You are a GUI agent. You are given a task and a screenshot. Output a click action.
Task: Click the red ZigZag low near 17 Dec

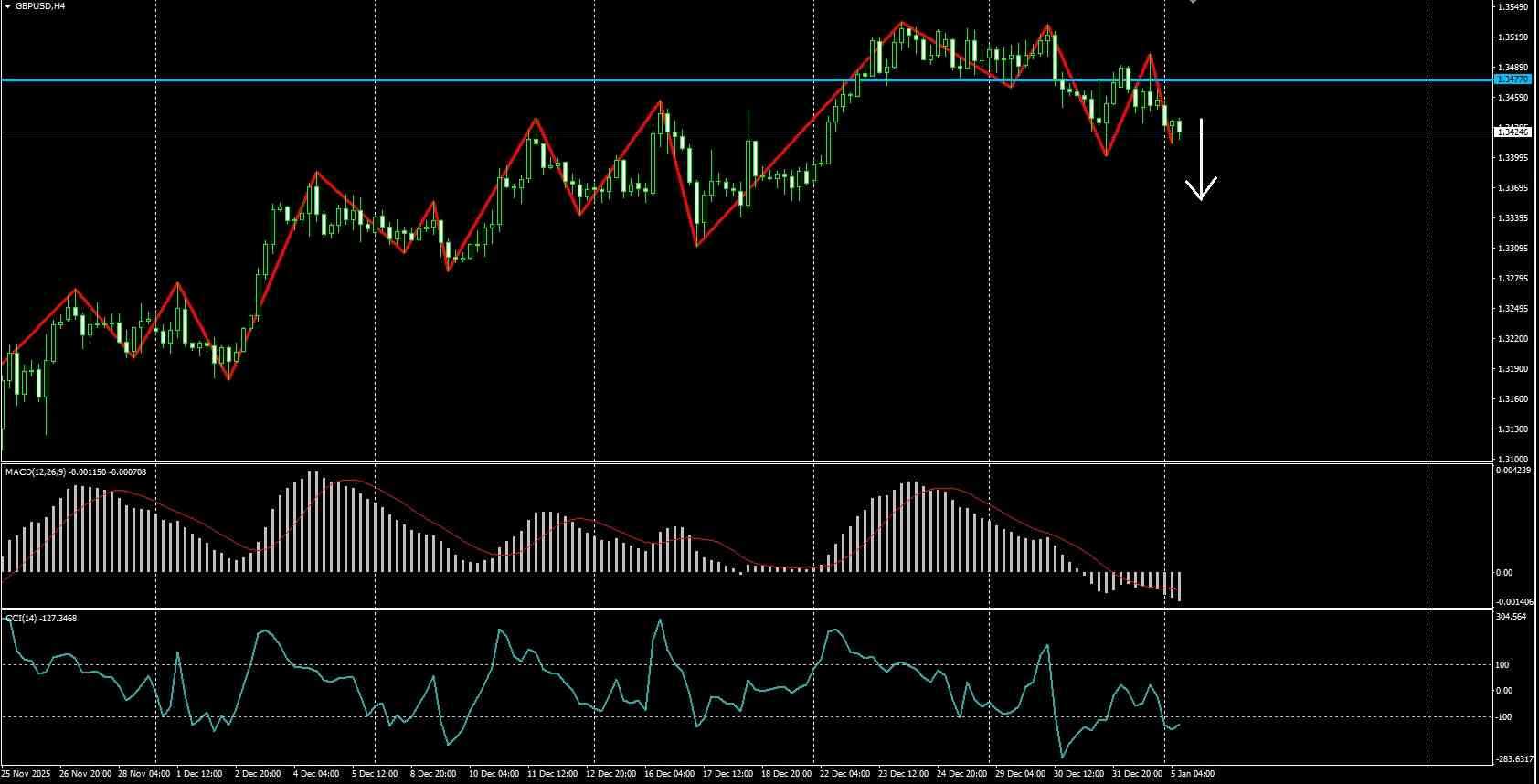pos(697,245)
